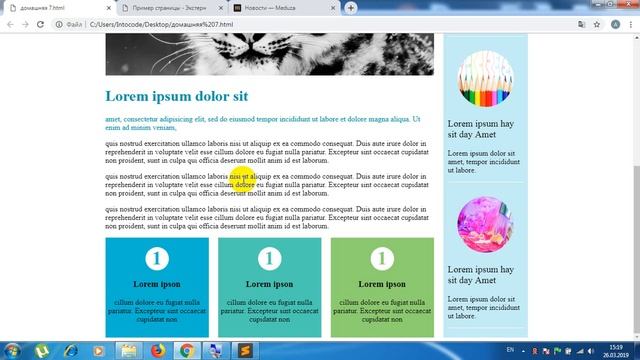
Task: Click Lorem ipson title in the blue card
Action: tap(157, 284)
